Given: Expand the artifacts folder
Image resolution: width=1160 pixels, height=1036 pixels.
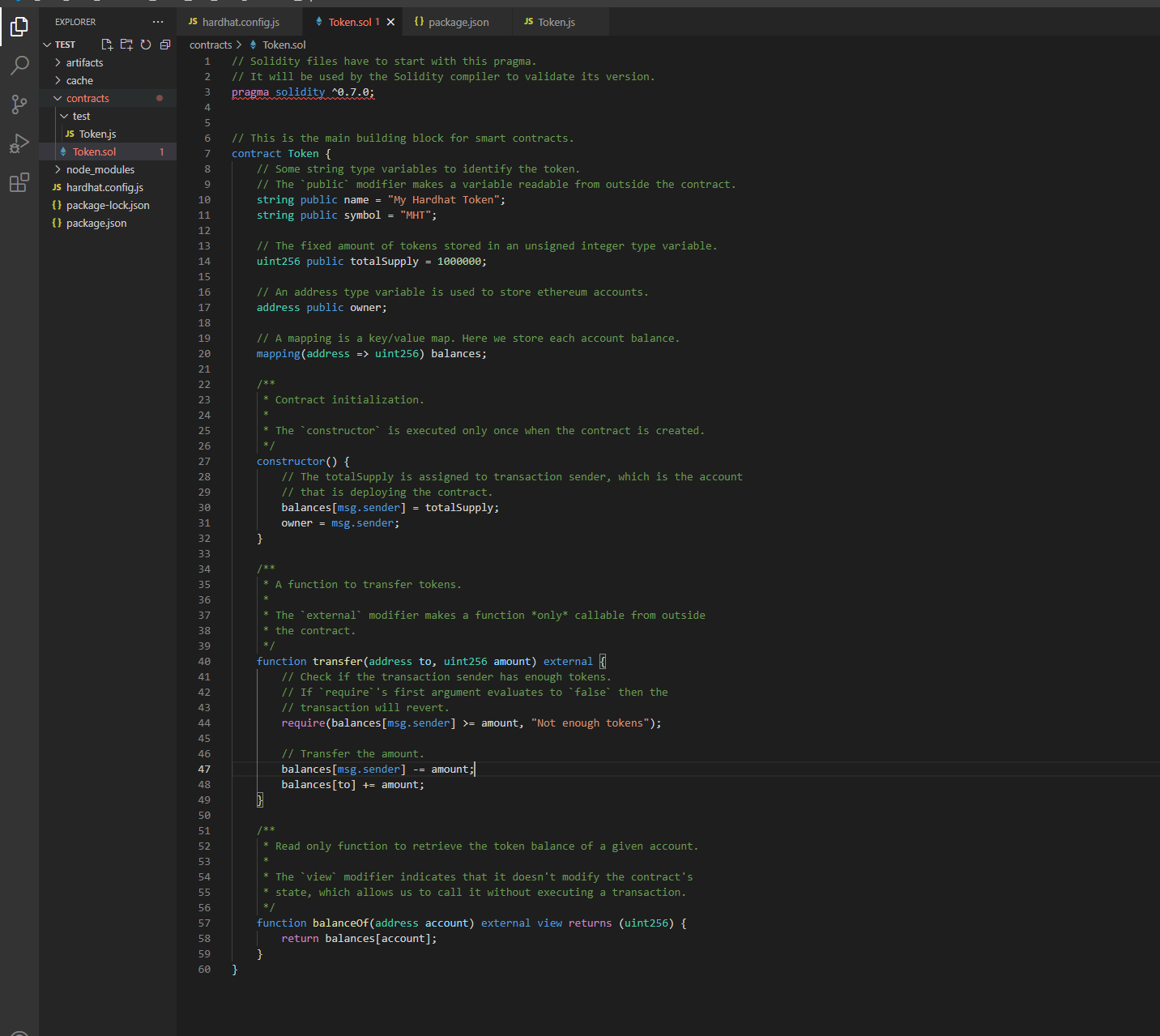Looking at the screenshot, I should 109,62.
